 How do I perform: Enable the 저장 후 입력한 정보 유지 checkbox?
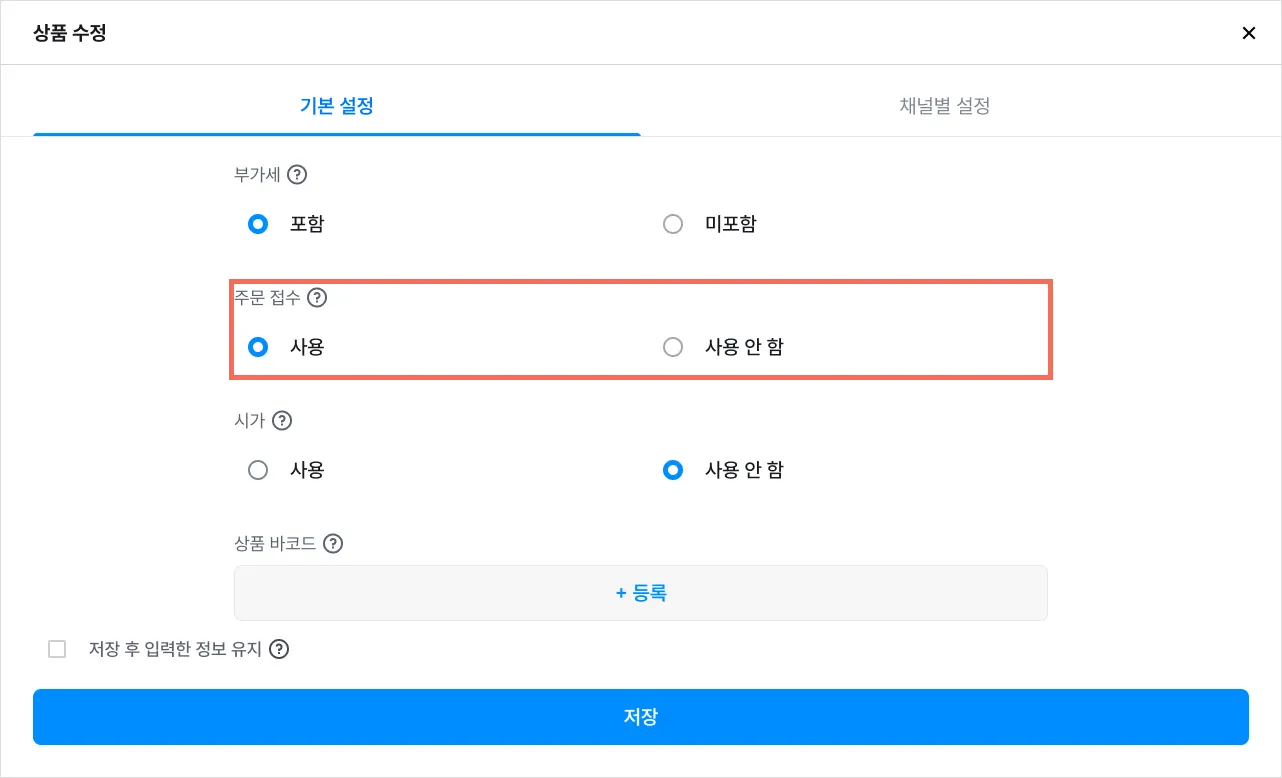coord(57,649)
